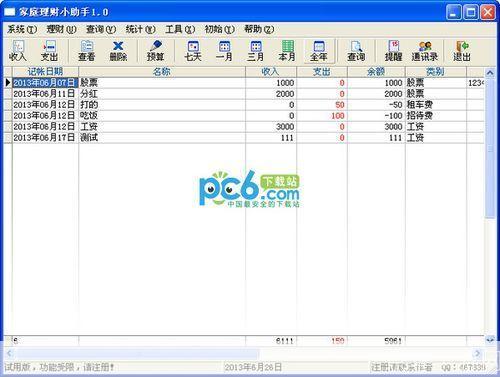500x377 pixels.
Task: Click the 查询 search toolbar icon
Action: (356, 51)
